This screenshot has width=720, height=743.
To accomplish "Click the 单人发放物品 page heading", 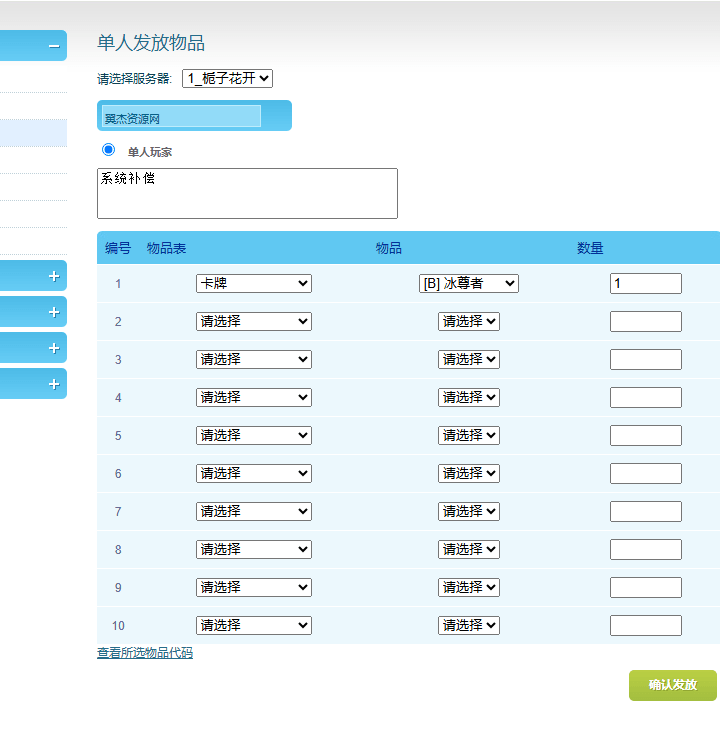I will tap(151, 43).
